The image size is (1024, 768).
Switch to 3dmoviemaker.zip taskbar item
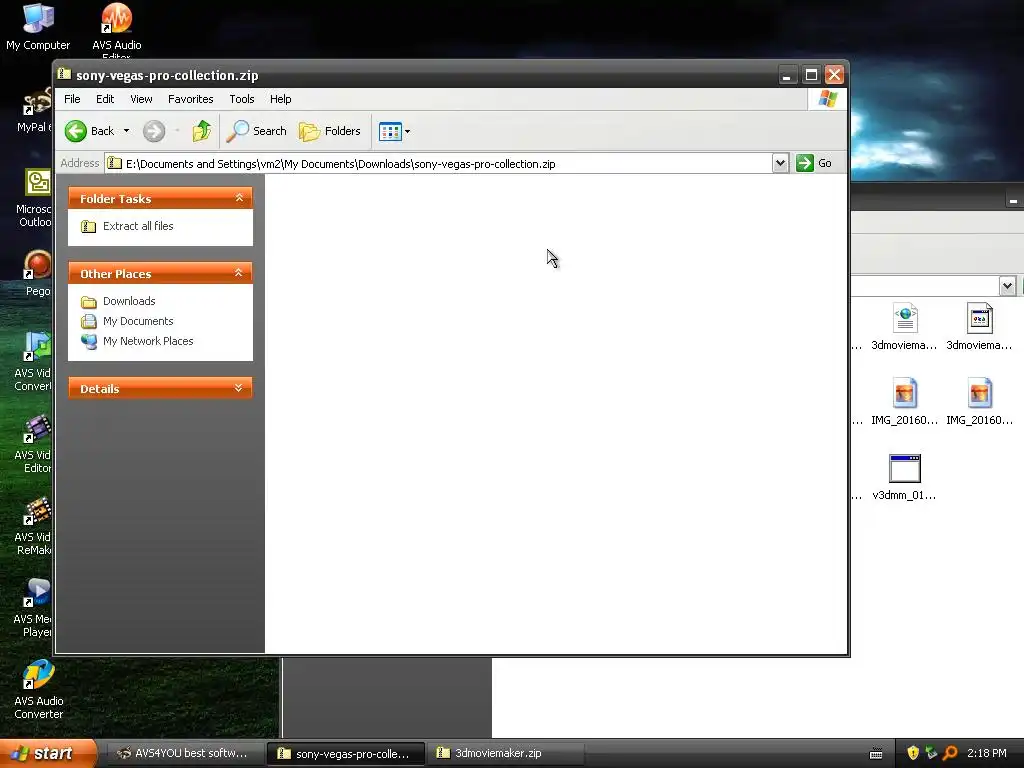[504, 753]
